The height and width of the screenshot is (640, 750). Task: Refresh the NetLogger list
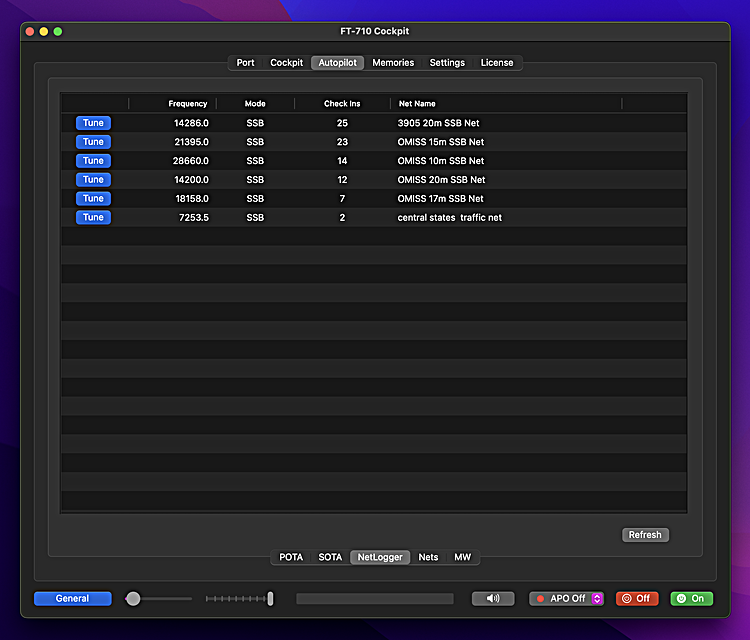click(645, 535)
